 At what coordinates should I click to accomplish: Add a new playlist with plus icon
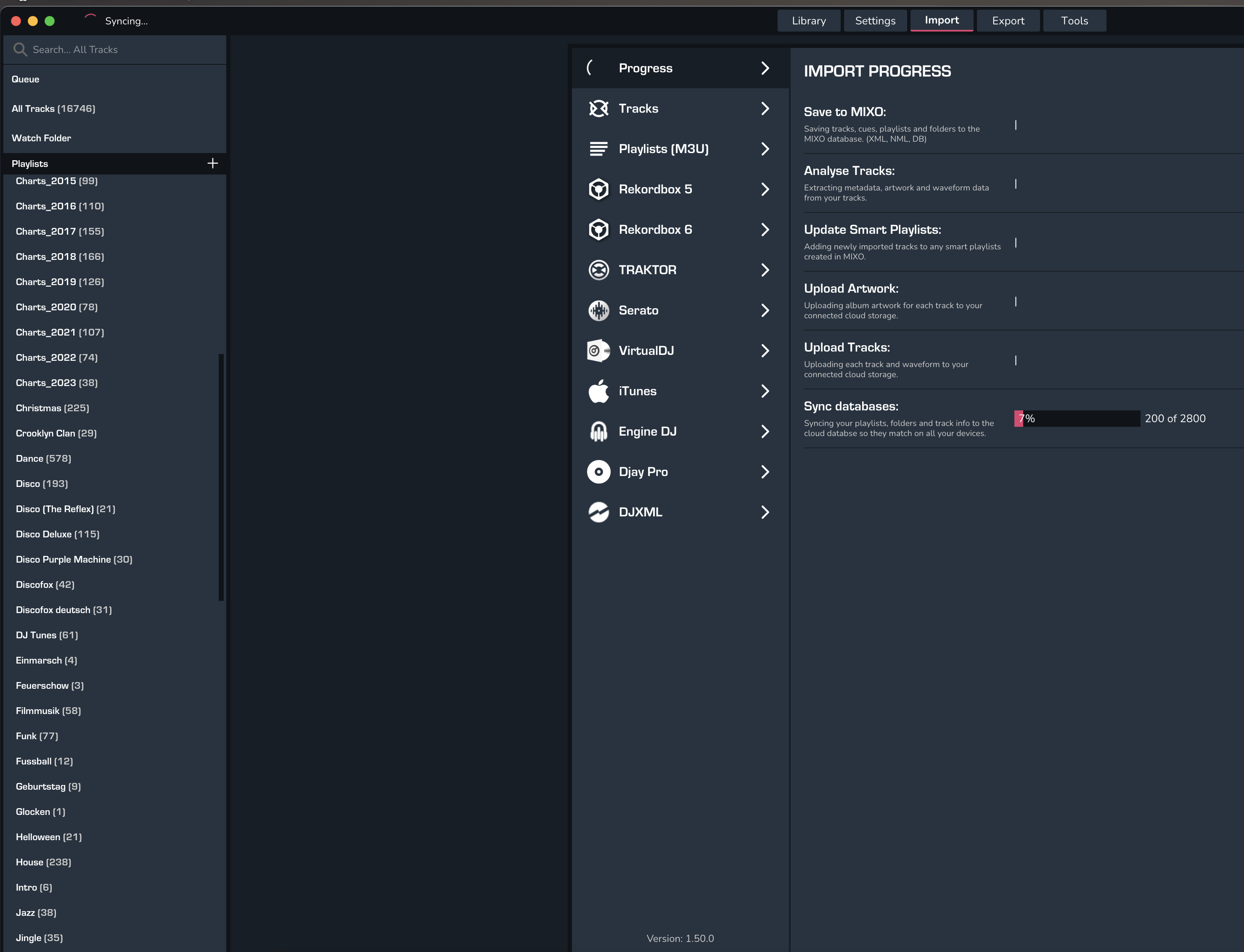coord(212,163)
